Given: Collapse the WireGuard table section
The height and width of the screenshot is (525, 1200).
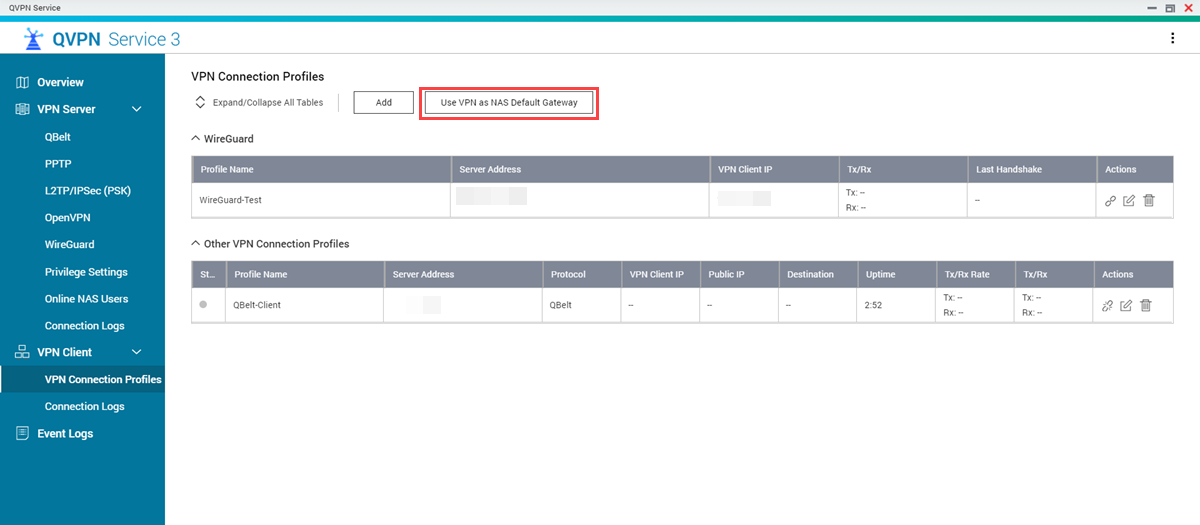Looking at the screenshot, I should pos(195,139).
